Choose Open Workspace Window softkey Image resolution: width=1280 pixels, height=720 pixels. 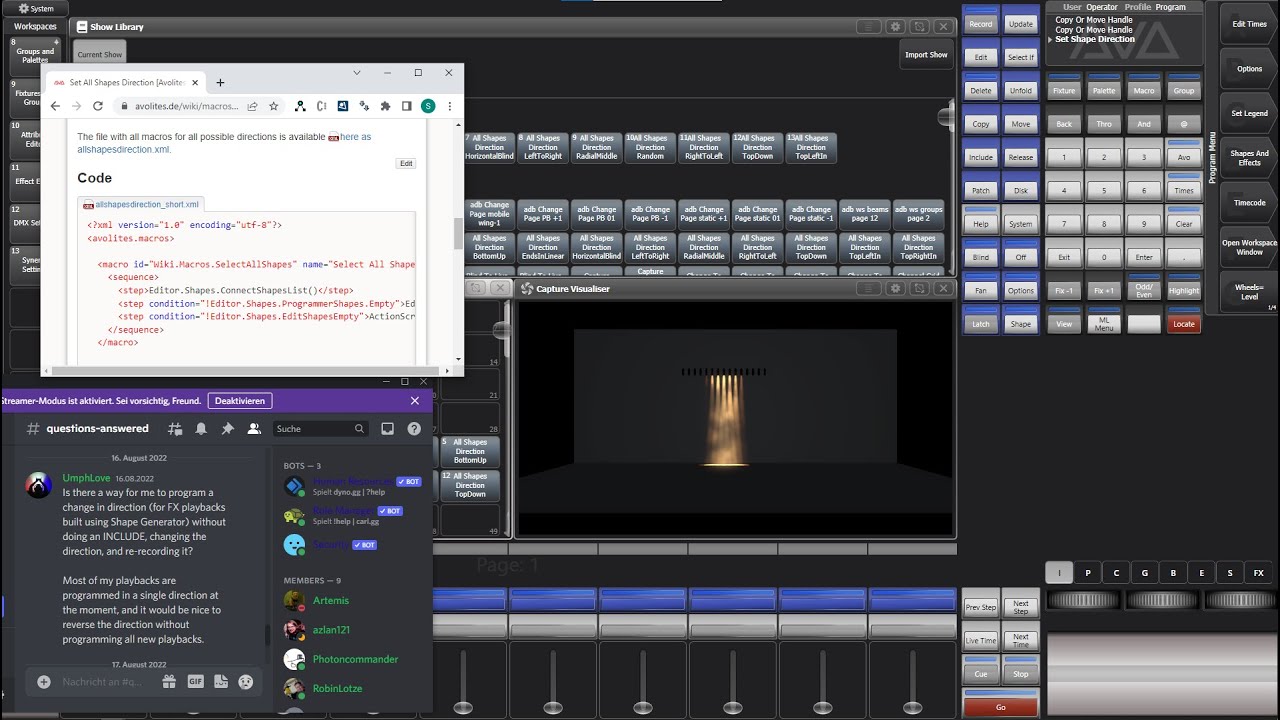pyautogui.click(x=1249, y=247)
